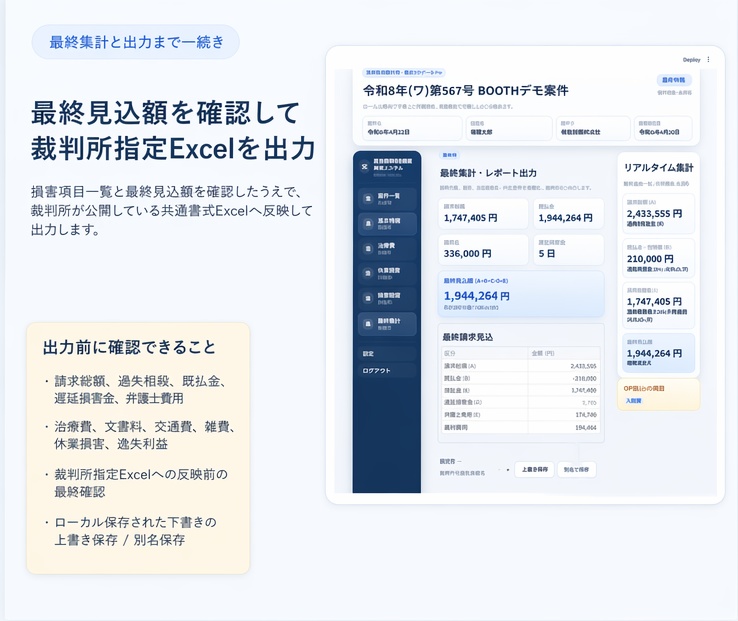The height and width of the screenshot is (621, 738).
Task: Click the case title 令和8年(ワ)第567号 BOOTHデモ案件
Action: point(465,90)
